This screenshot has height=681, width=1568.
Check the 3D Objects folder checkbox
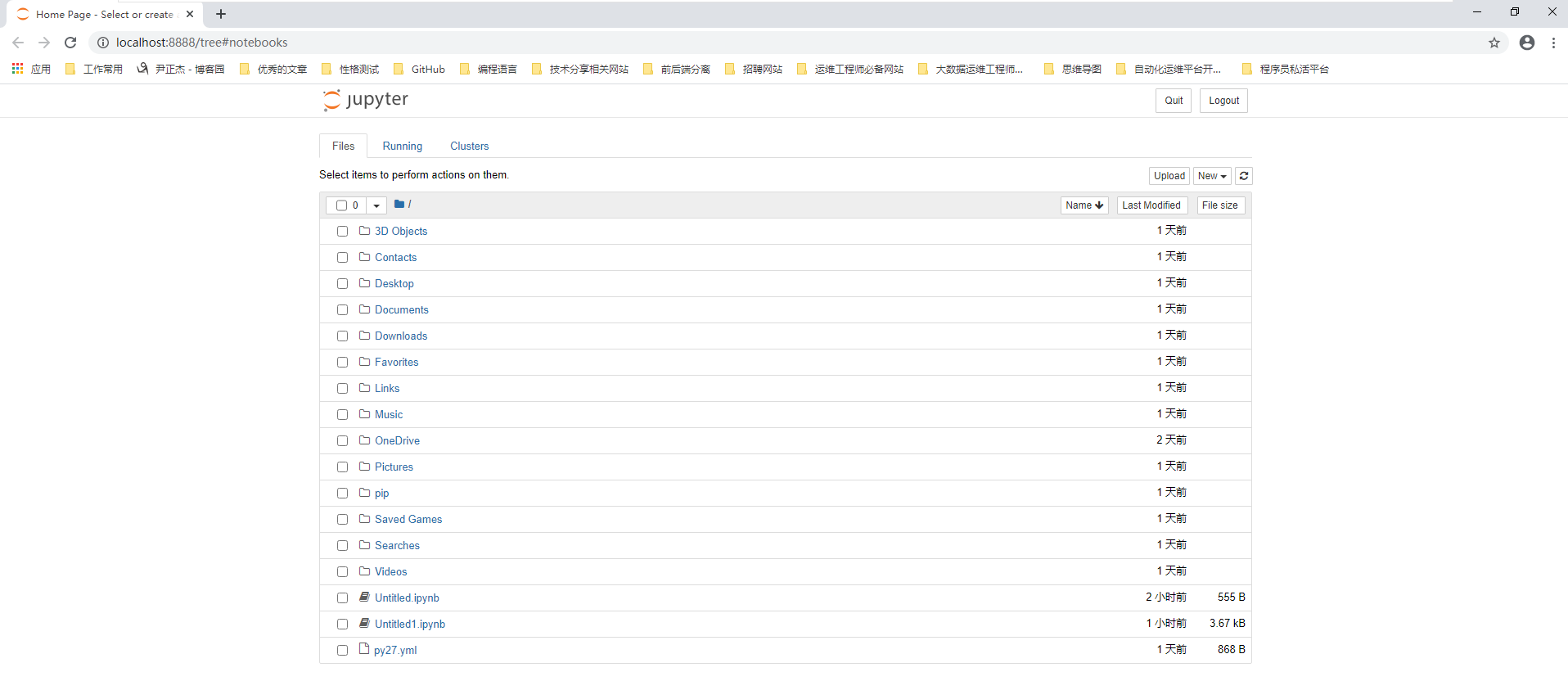tap(342, 232)
